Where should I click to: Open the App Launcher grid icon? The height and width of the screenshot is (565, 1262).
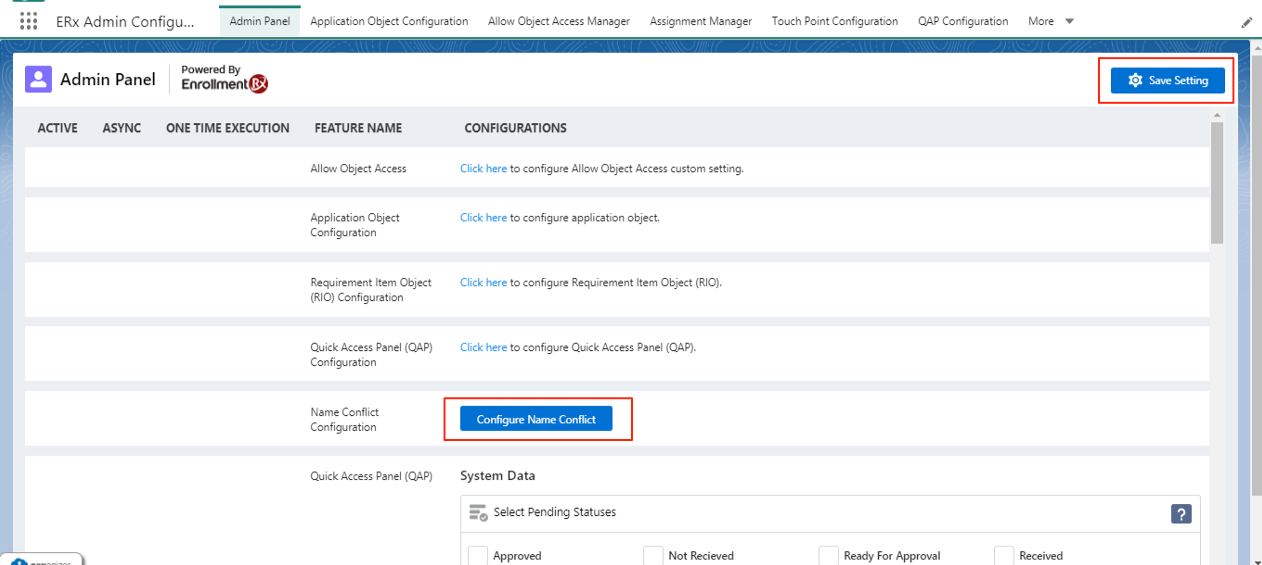point(28,21)
